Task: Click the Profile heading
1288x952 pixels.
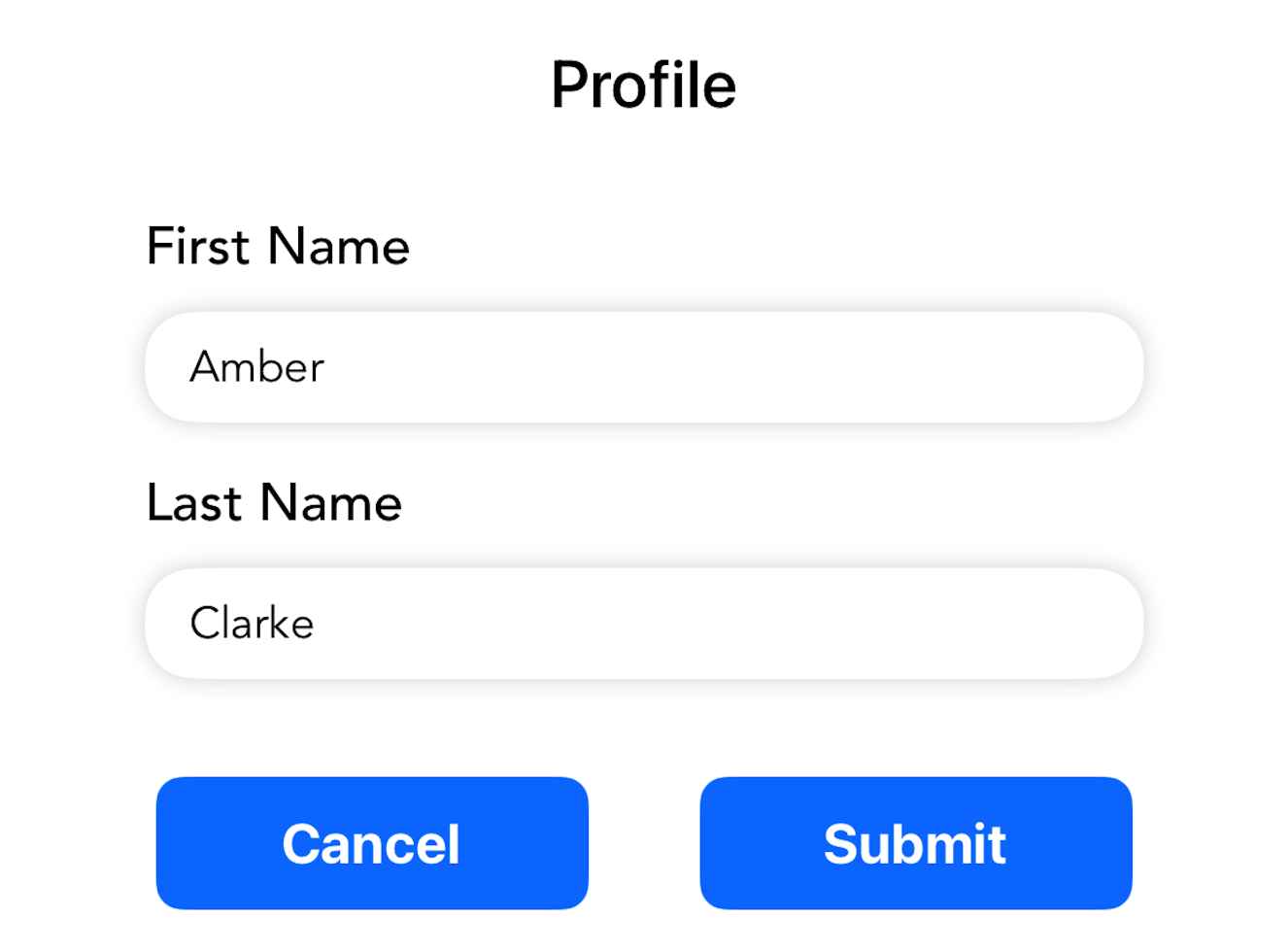Action: 644,85
